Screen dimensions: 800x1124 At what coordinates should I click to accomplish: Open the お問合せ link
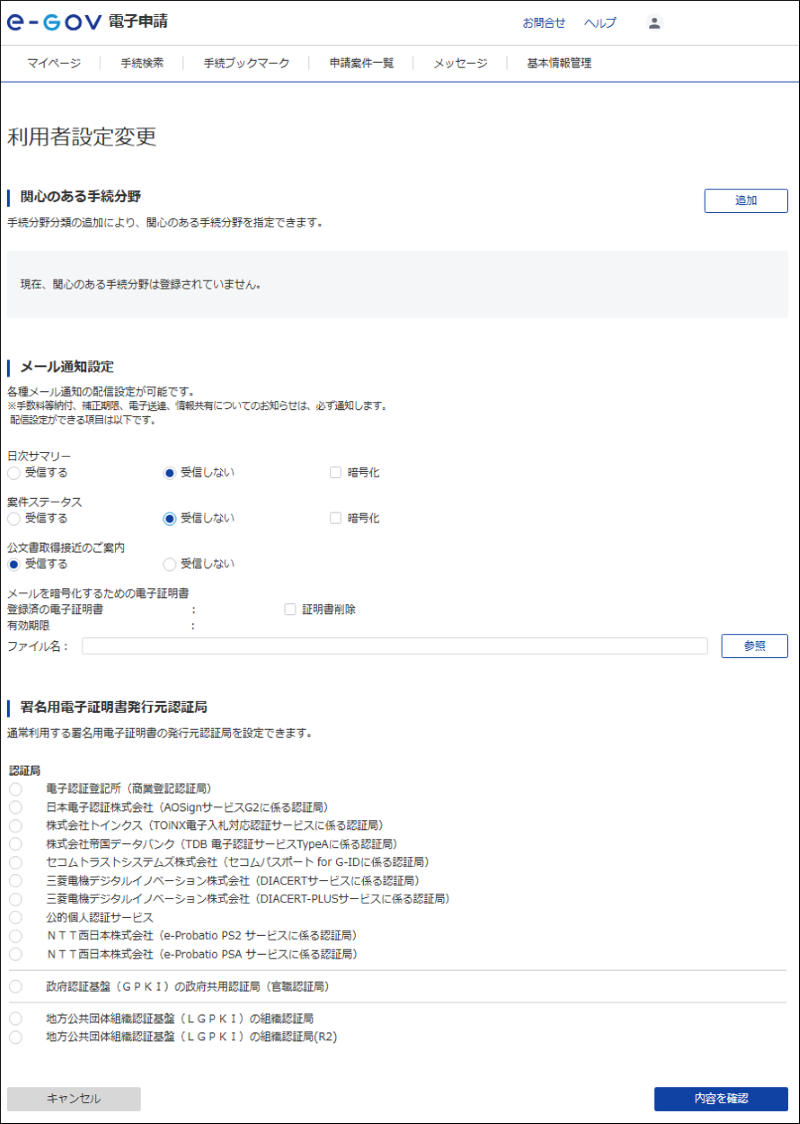pyautogui.click(x=544, y=23)
